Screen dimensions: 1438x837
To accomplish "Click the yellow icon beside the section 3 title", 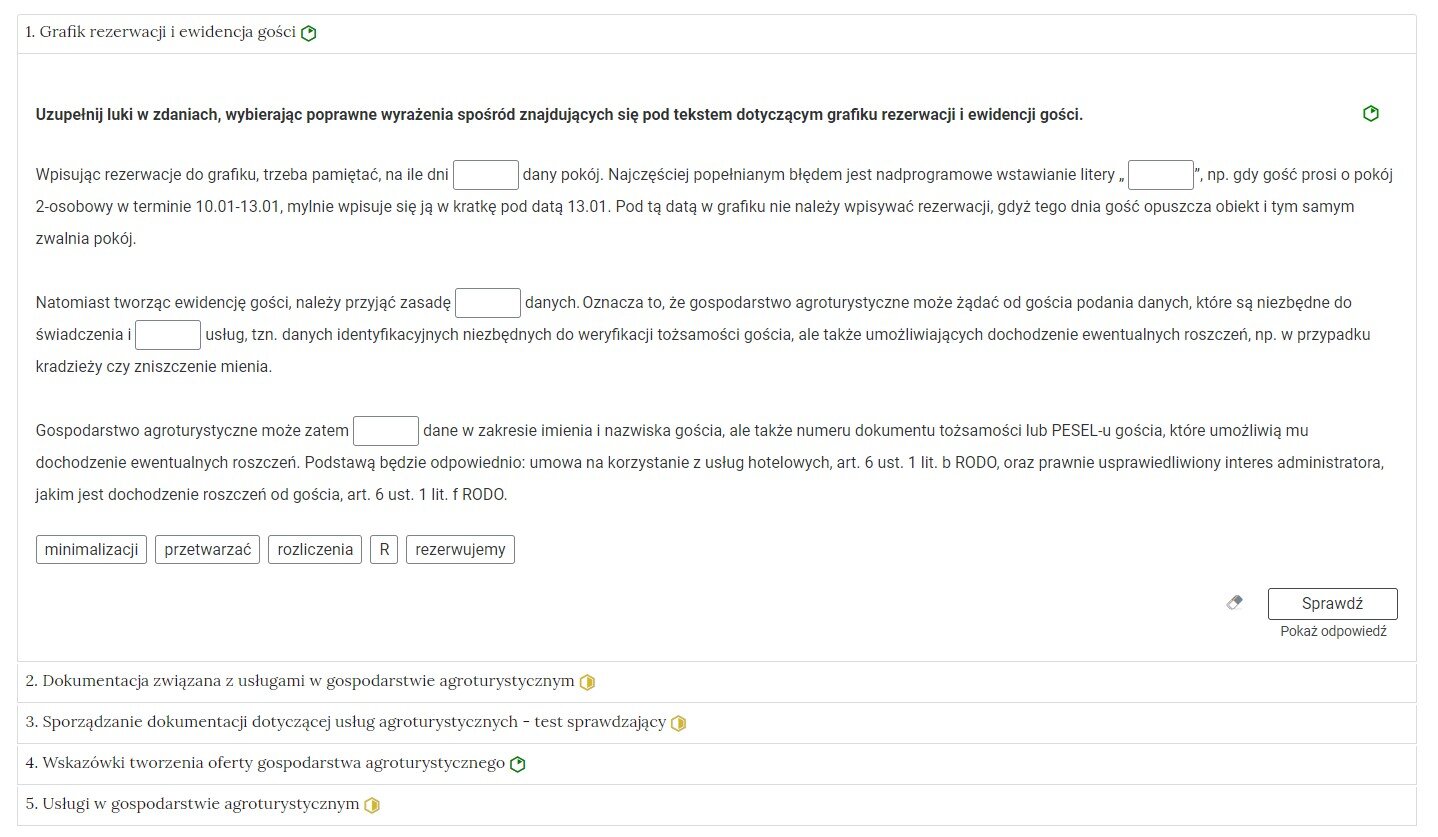I will pos(679,723).
